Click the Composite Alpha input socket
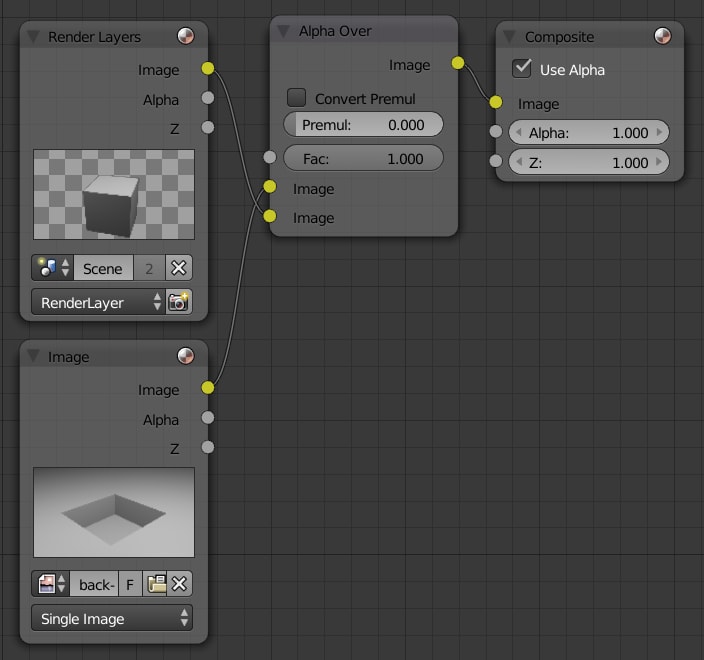Screen dimensions: 704x660 (x=496, y=132)
